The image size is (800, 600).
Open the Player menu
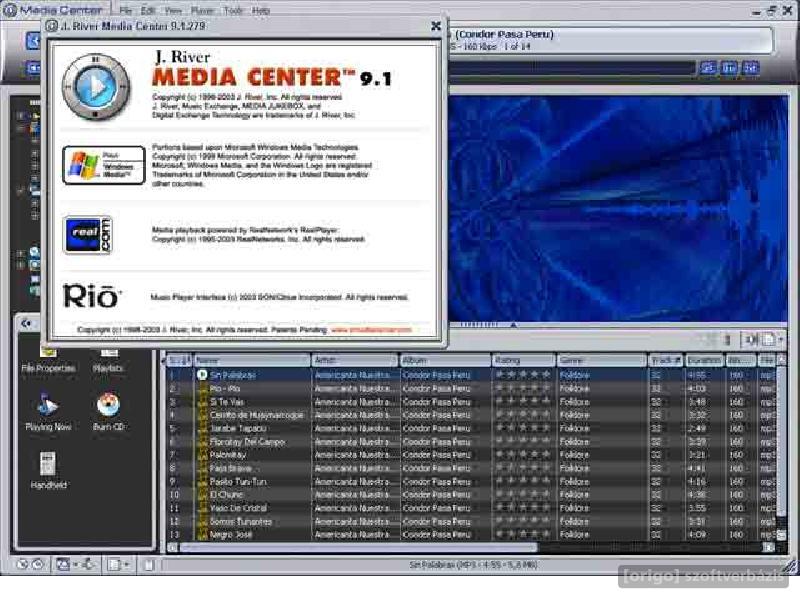(203, 10)
